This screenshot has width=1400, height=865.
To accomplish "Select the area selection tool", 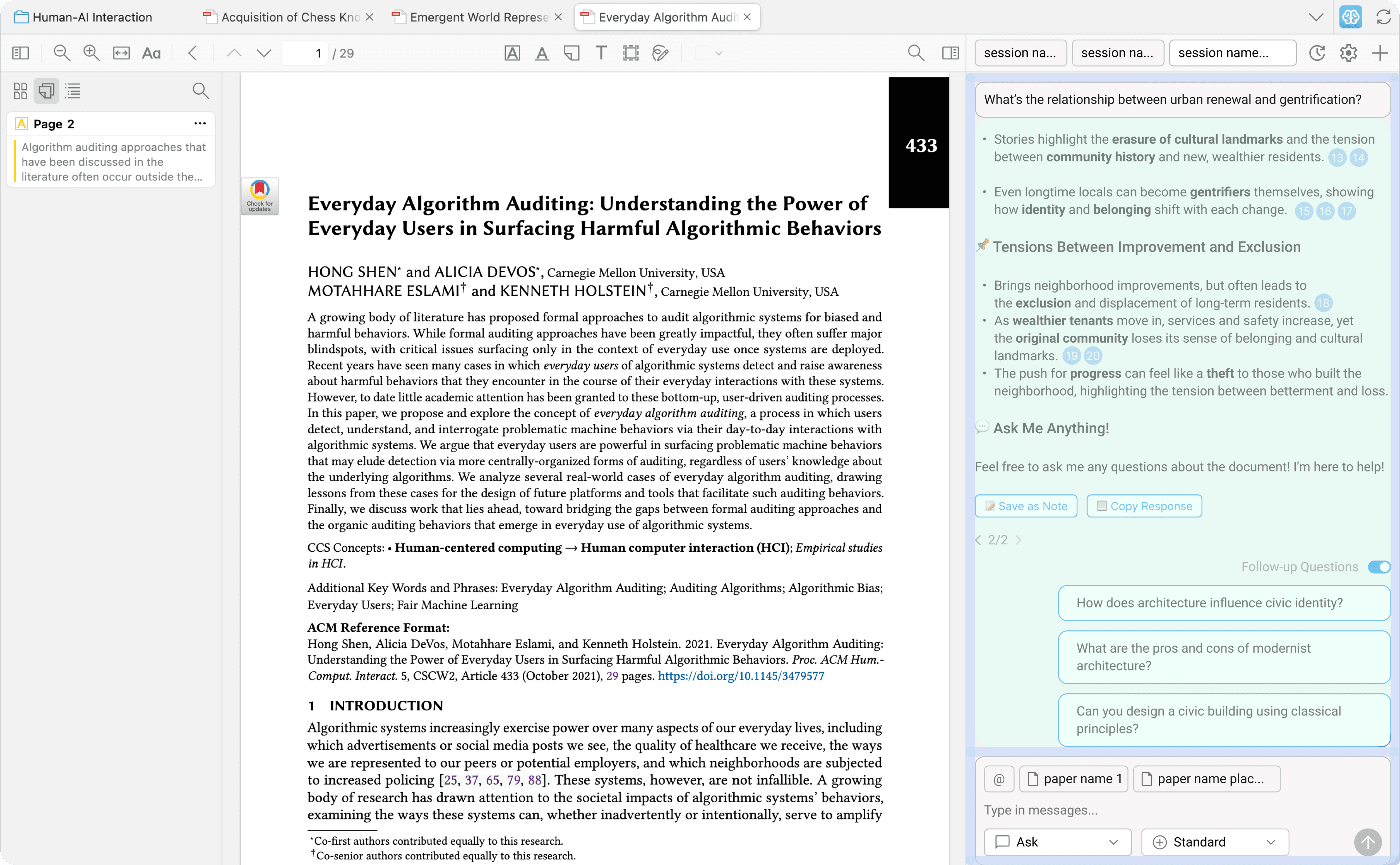I will tap(630, 53).
